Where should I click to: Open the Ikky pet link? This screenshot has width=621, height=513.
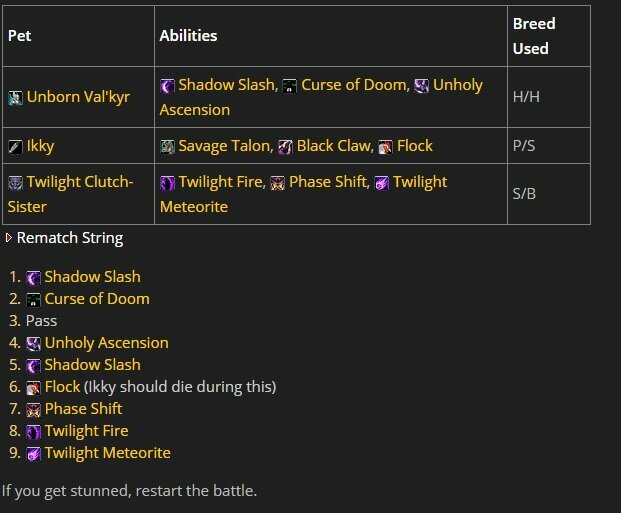[40, 146]
